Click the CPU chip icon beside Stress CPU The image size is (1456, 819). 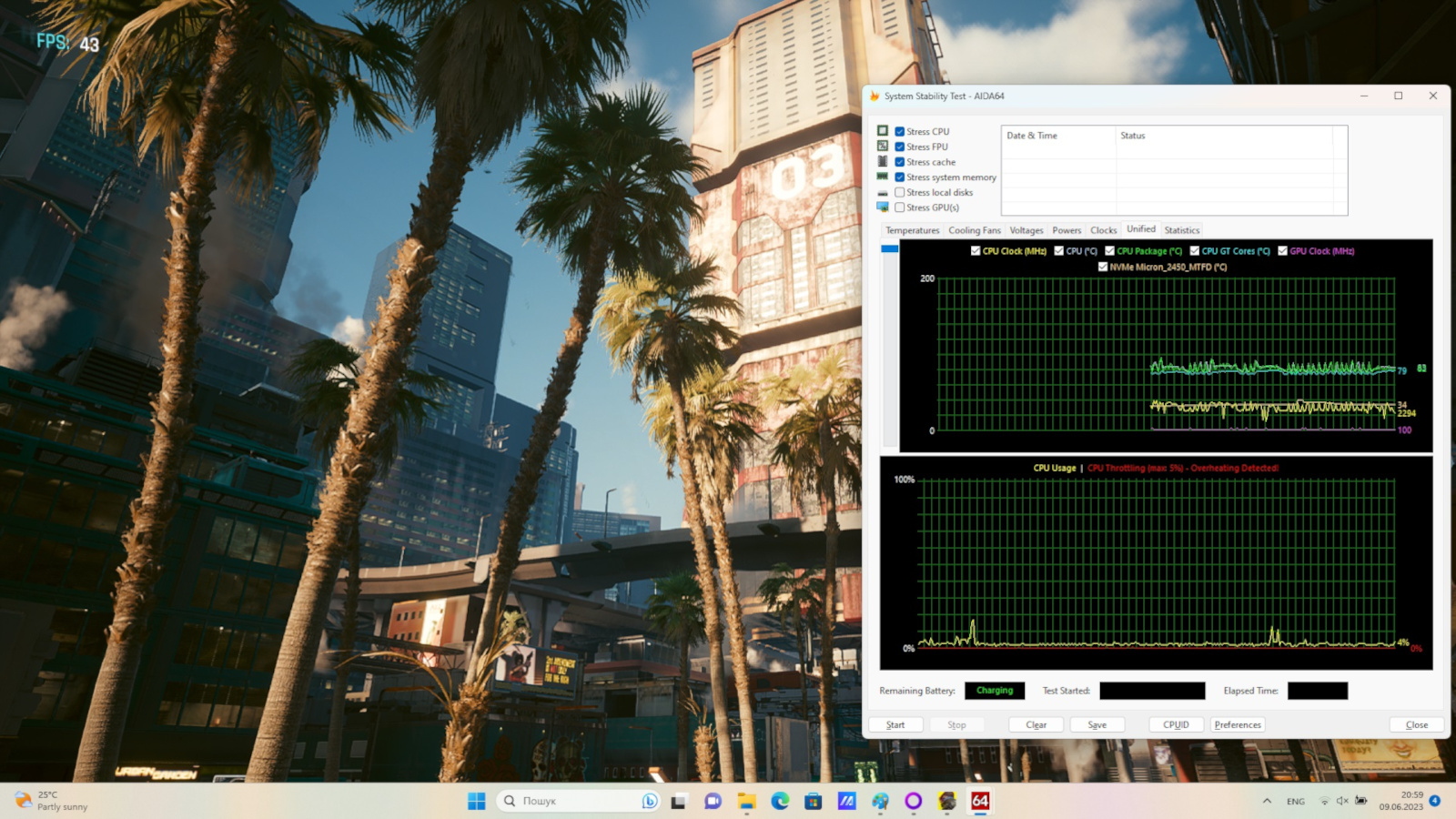[x=883, y=131]
